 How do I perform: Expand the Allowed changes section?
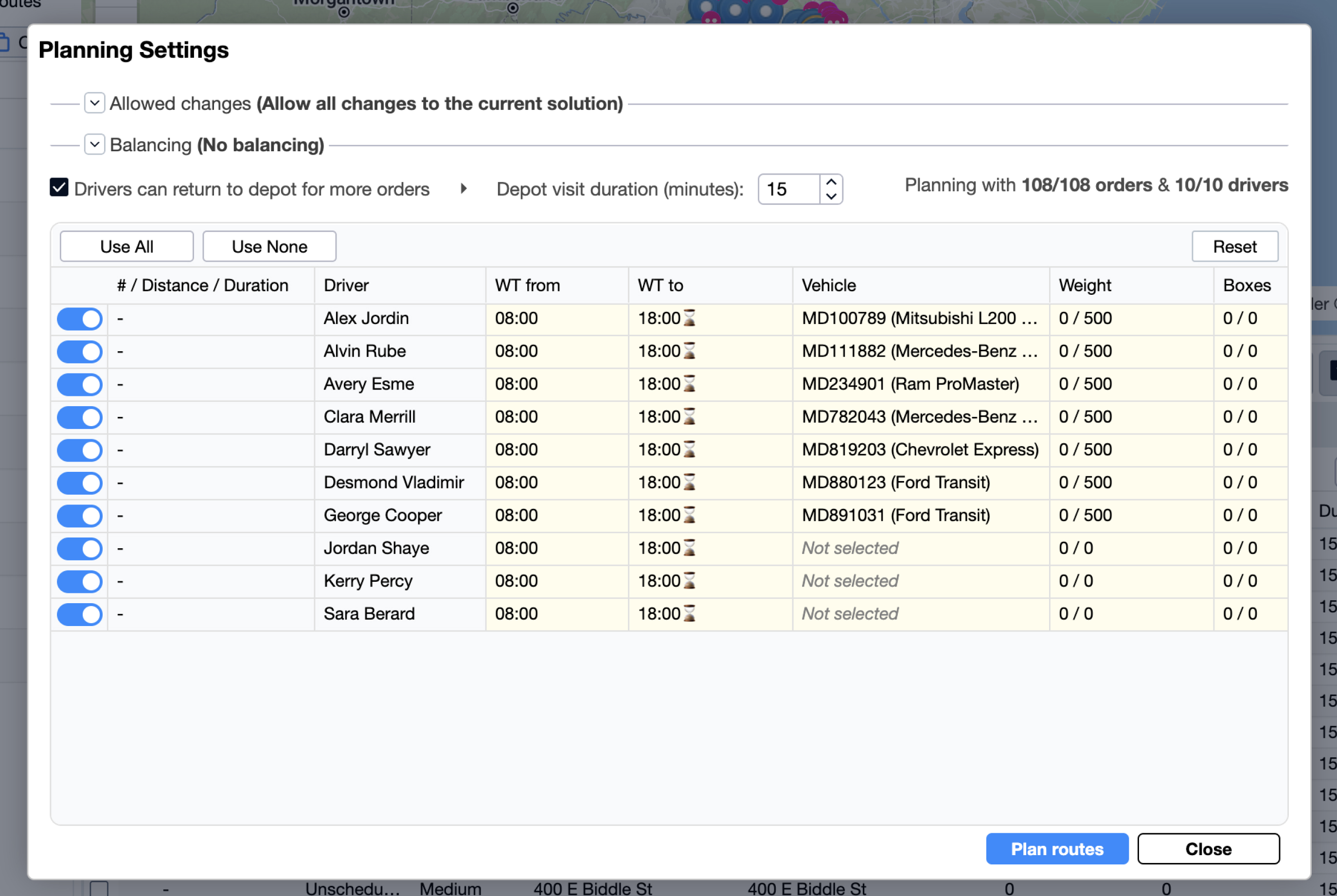coord(94,104)
